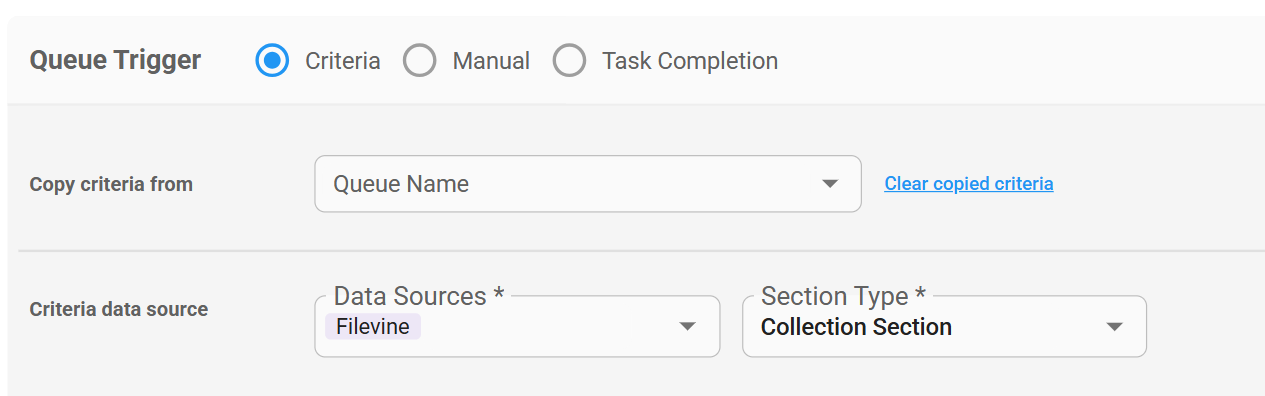Screen dimensions: 1265x396
Task: Click the Manual label text
Action: [x=491, y=61]
